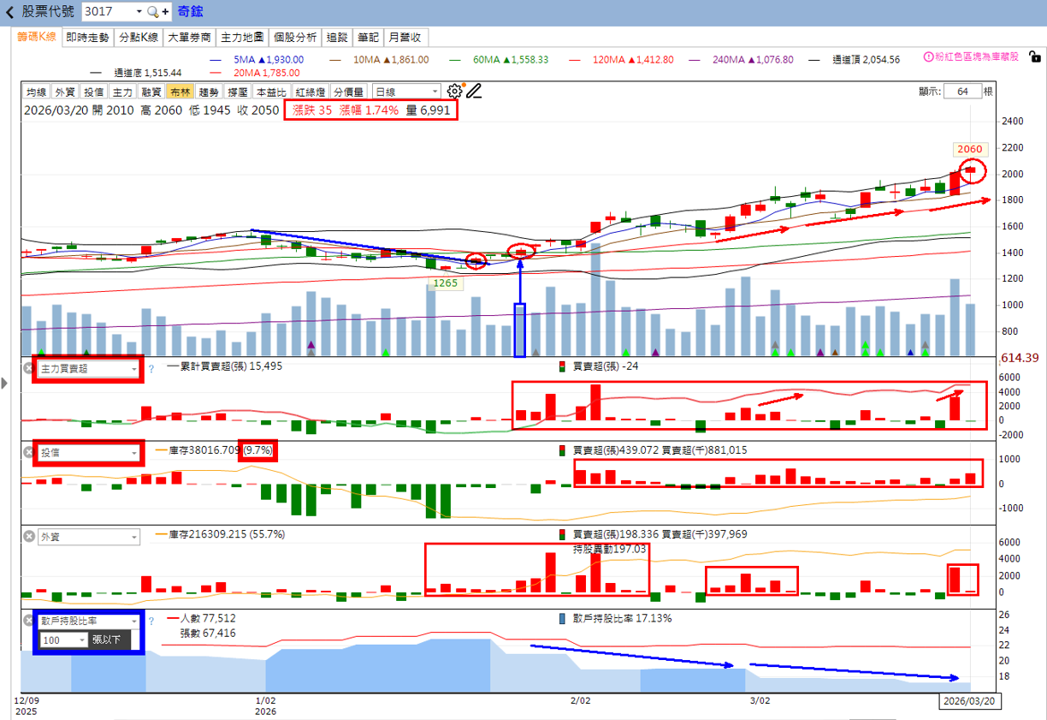
Task: Toggle the 本益比 overlay button
Action: pyautogui.click(x=270, y=92)
